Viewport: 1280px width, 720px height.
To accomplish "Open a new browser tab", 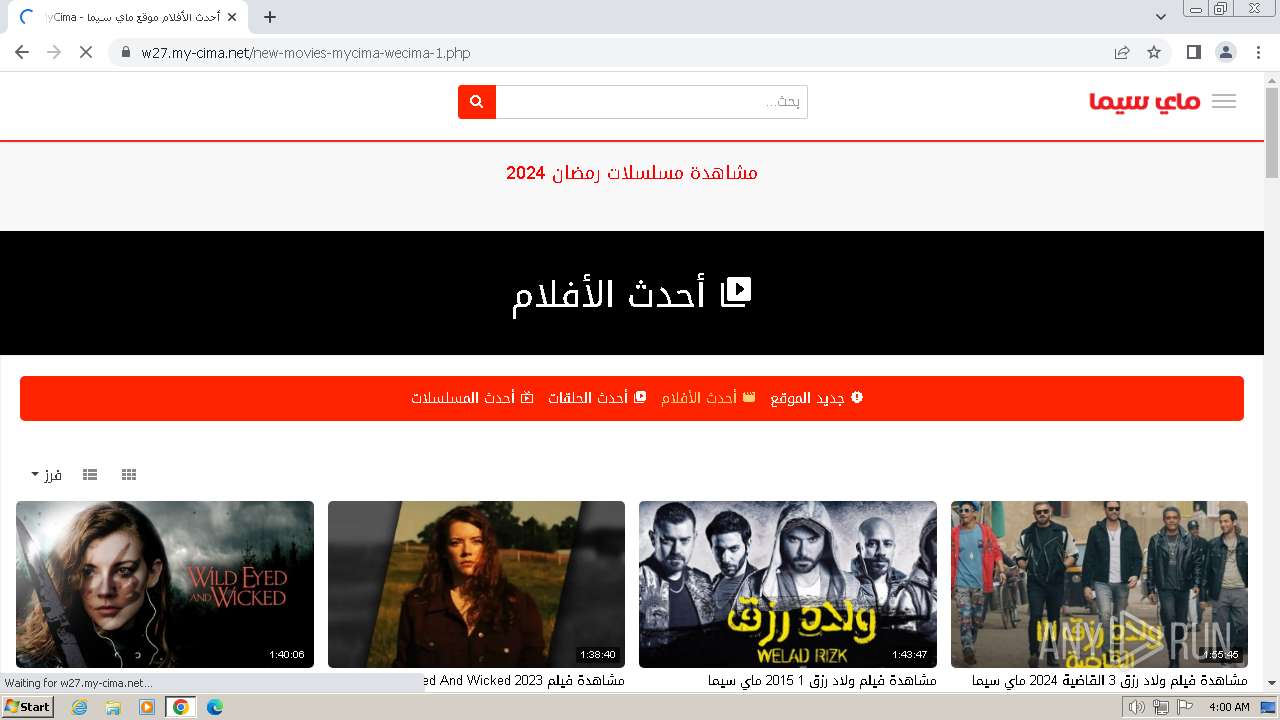I will coord(270,17).
